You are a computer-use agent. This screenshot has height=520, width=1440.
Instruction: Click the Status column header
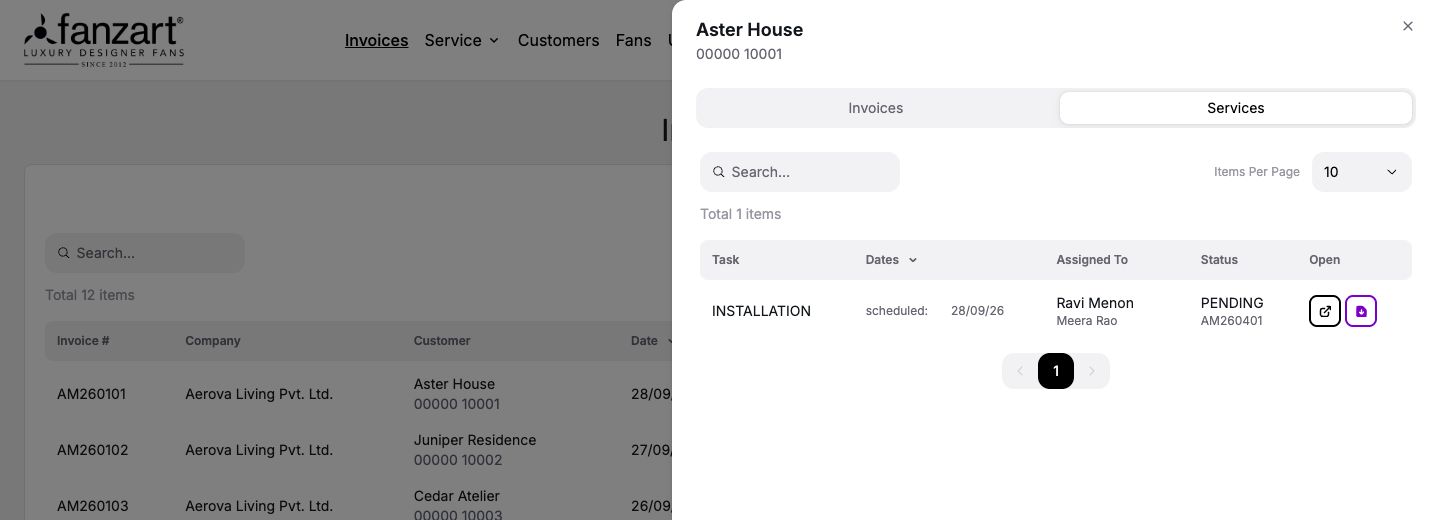point(1219,260)
